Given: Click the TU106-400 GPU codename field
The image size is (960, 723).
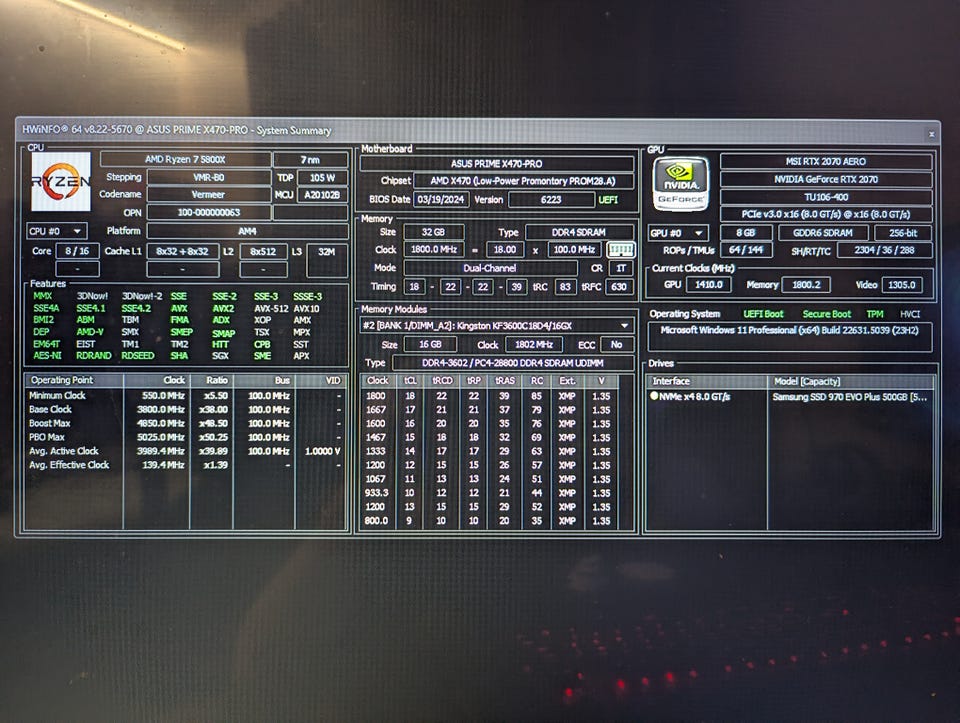Looking at the screenshot, I should (826, 197).
